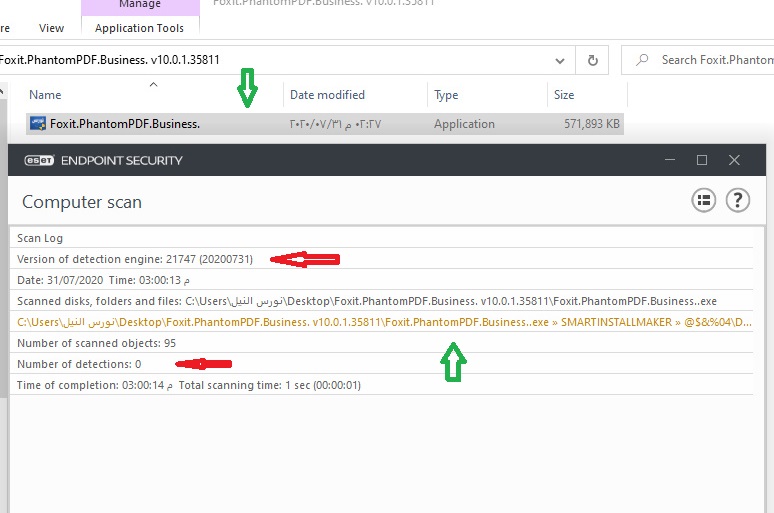This screenshot has width=774, height=513.
Task: Close the ESET Endpoint Security window
Action: [x=735, y=160]
